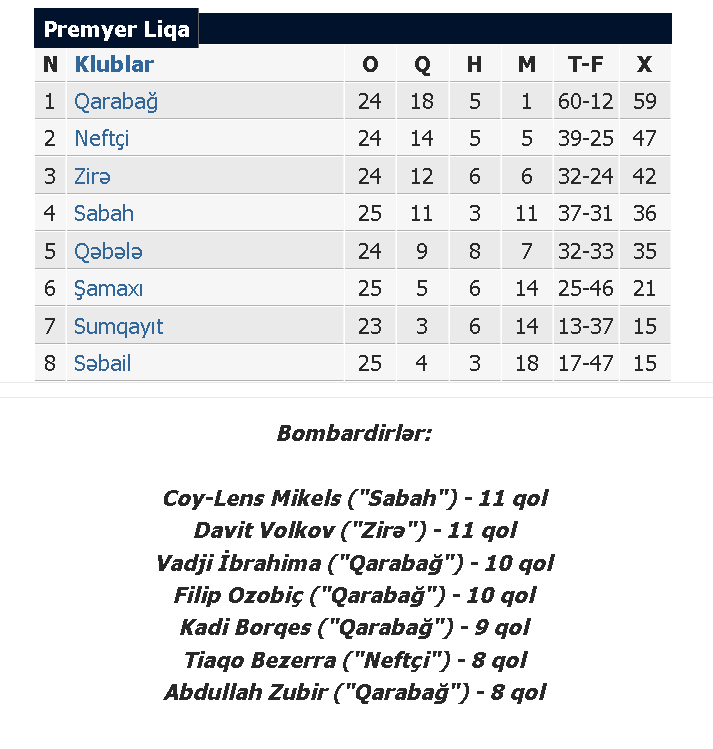
Task: Open the Qarabağ club link
Action: tap(116, 102)
